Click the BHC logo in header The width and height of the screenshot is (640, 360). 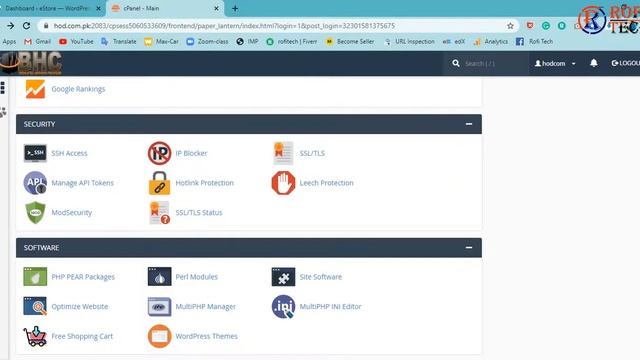tap(31, 63)
